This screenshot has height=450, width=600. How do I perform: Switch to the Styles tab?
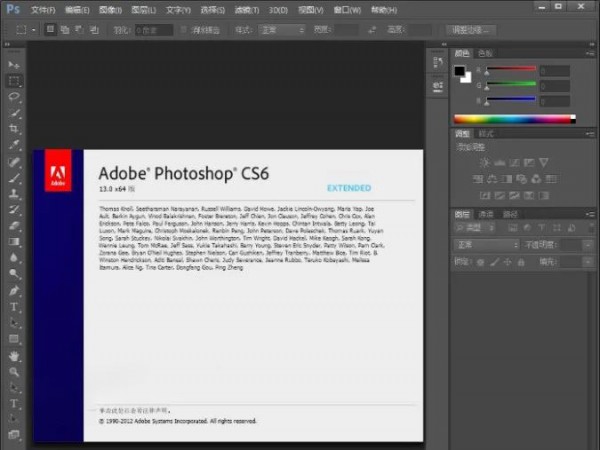486,134
